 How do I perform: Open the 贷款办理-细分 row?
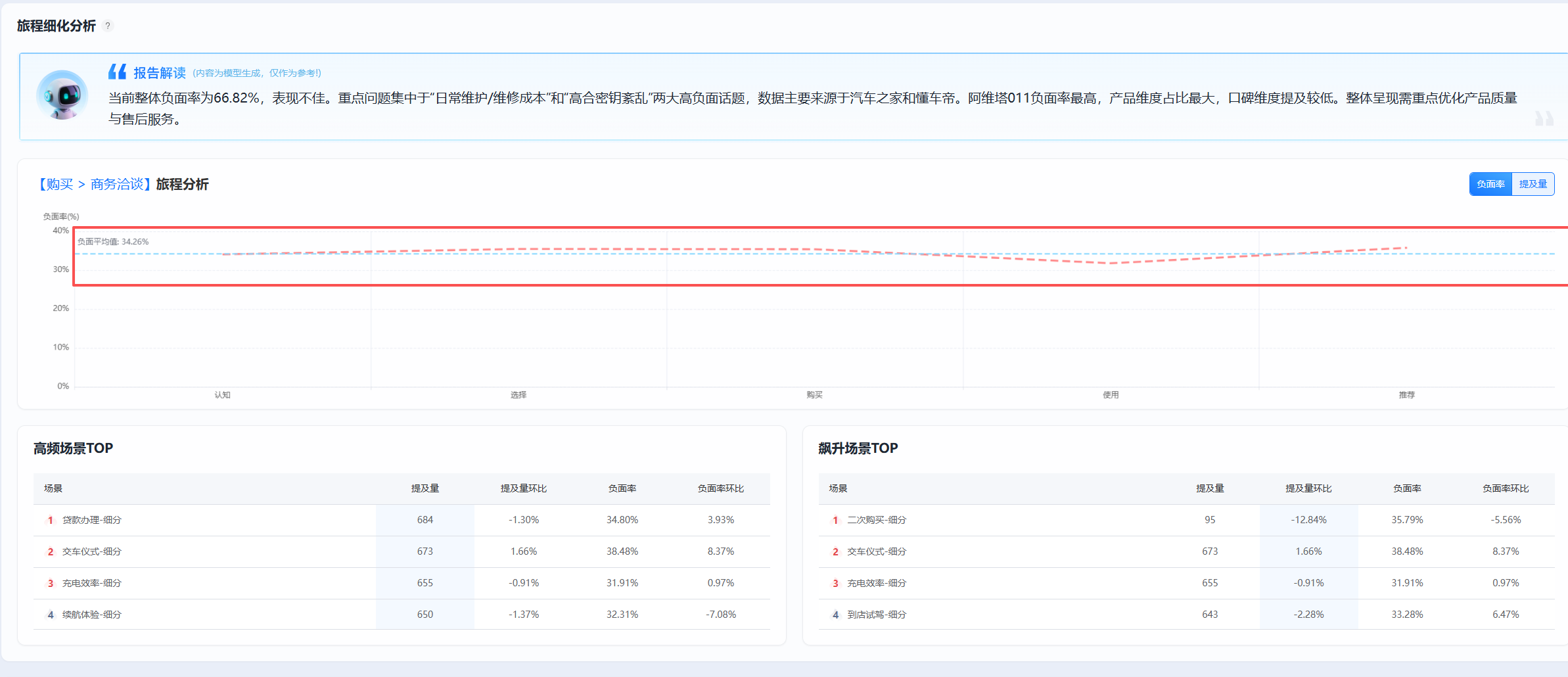[x=402, y=520]
